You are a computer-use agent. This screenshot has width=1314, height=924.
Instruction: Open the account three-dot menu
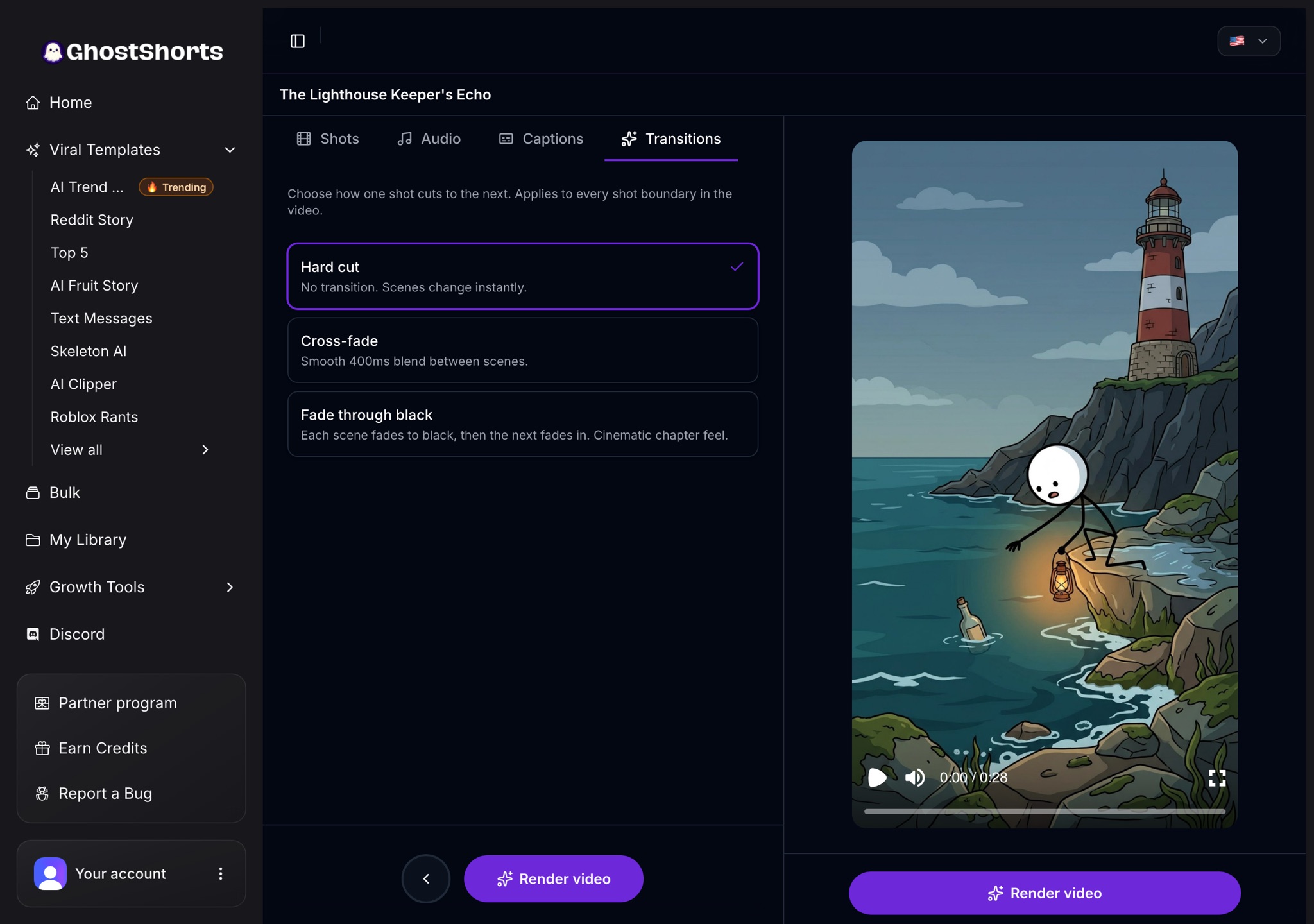pos(221,874)
